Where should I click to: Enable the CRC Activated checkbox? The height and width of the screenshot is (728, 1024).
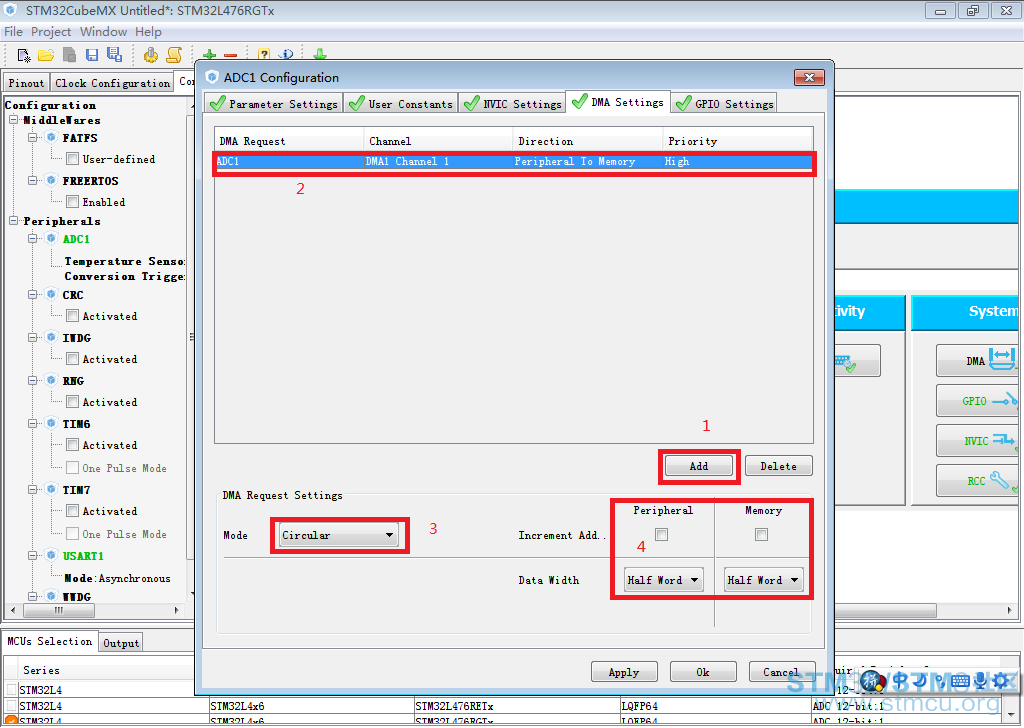click(72, 315)
